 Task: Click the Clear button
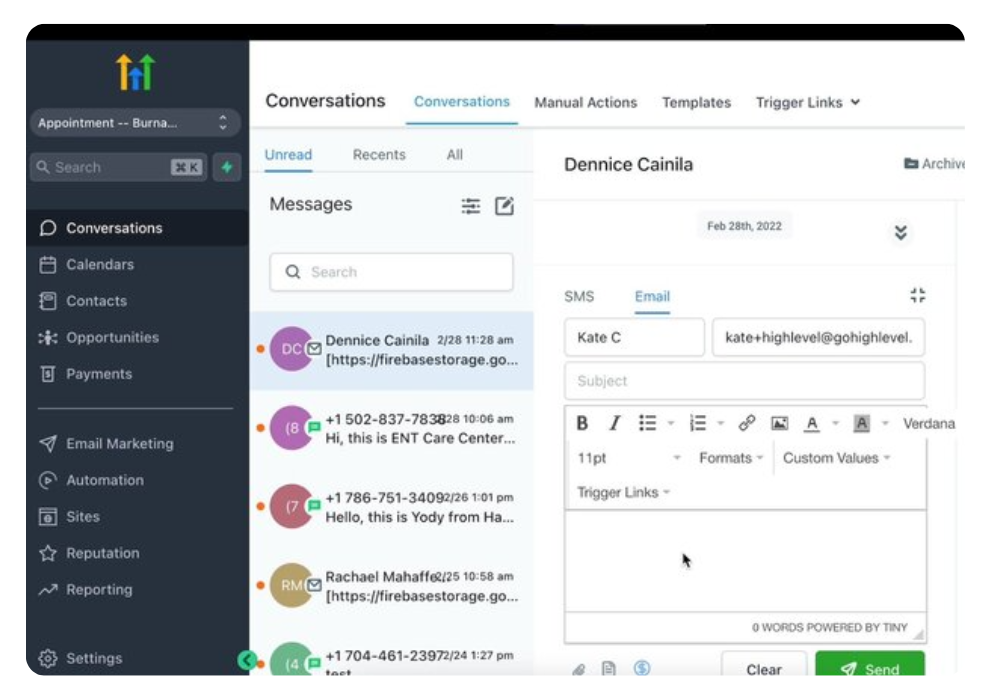pyautogui.click(x=764, y=669)
